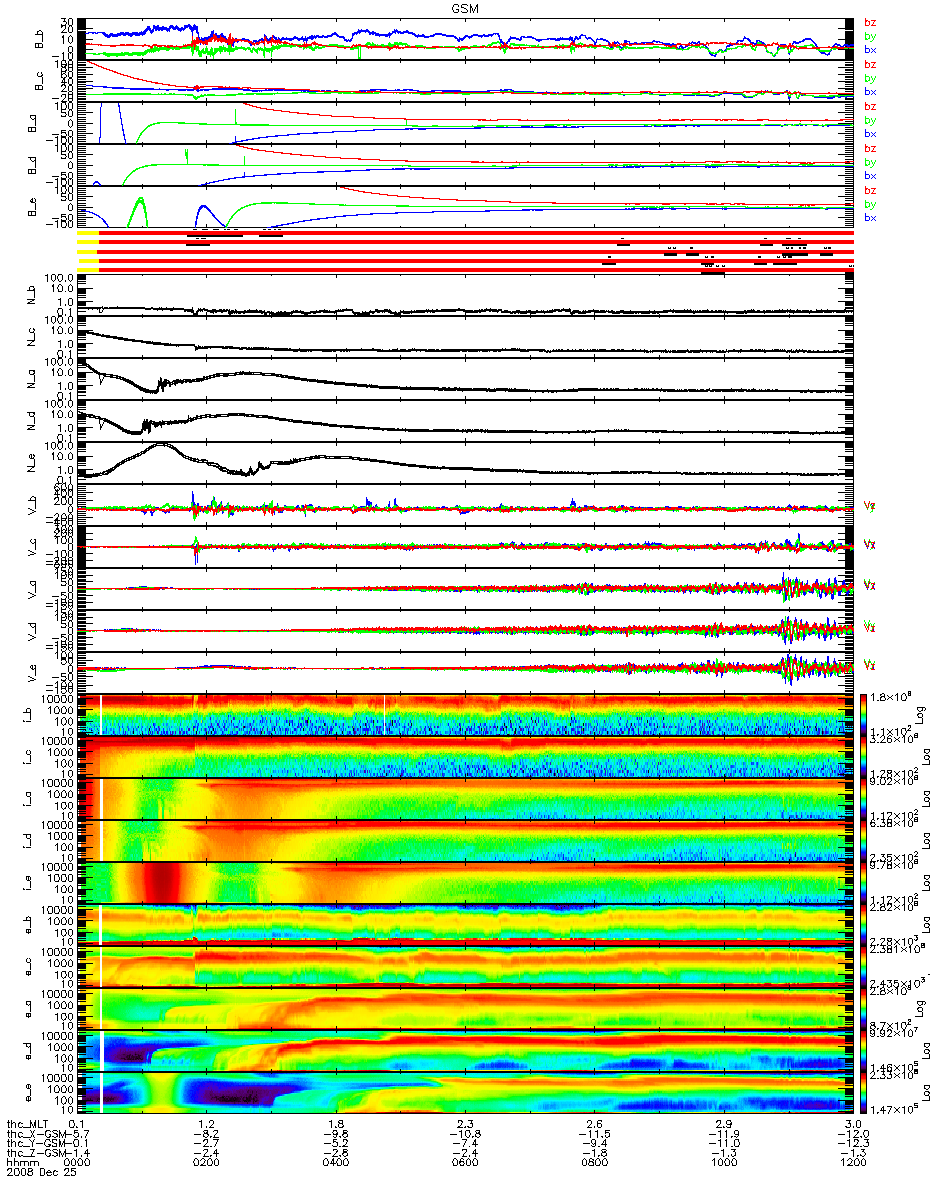Screen dimensions: 930x1200
Task: Click the yellow segment of the status bar panel
Action: tap(88, 251)
